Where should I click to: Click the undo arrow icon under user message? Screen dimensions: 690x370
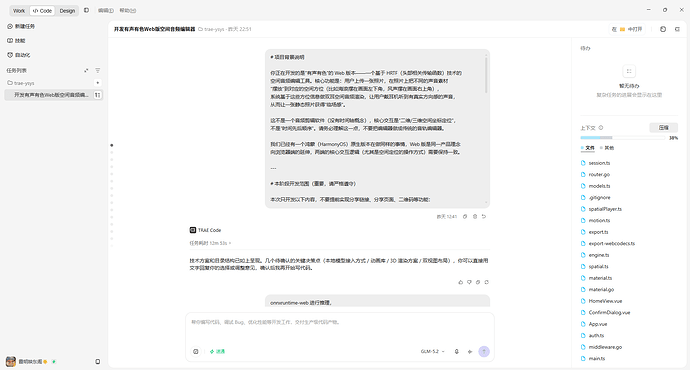coord(484,216)
